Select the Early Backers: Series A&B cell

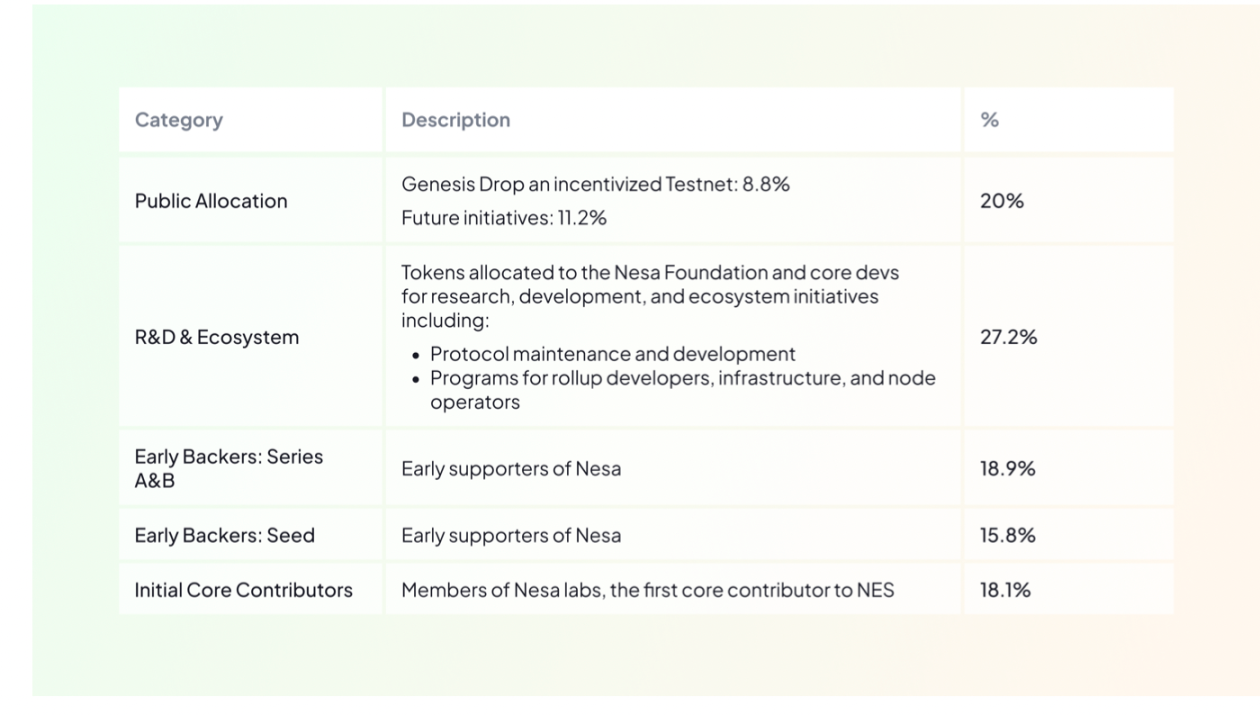[229, 468]
